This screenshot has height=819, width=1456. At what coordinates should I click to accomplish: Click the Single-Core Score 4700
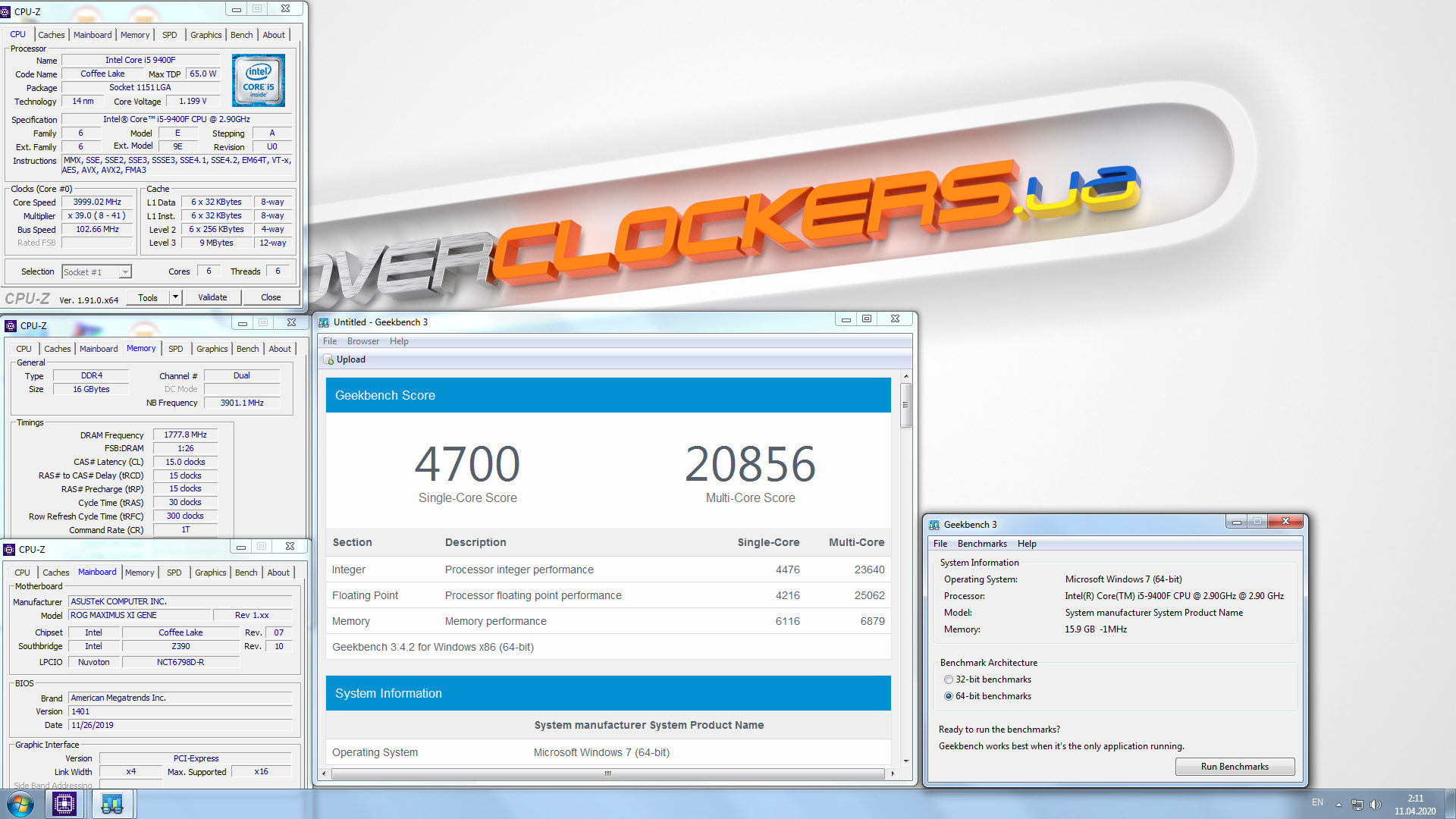(x=467, y=464)
